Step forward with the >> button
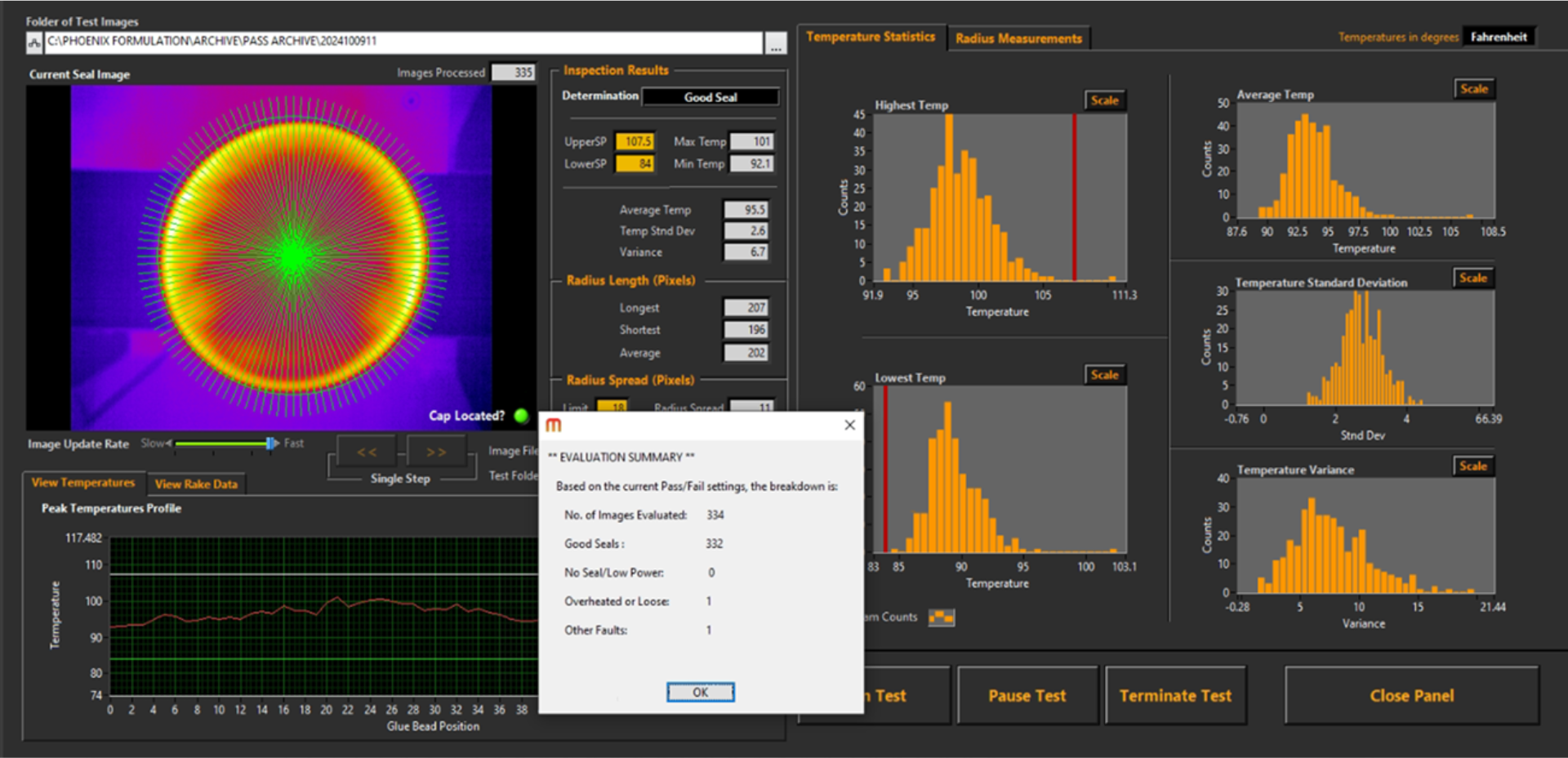1568x758 pixels. point(436,452)
